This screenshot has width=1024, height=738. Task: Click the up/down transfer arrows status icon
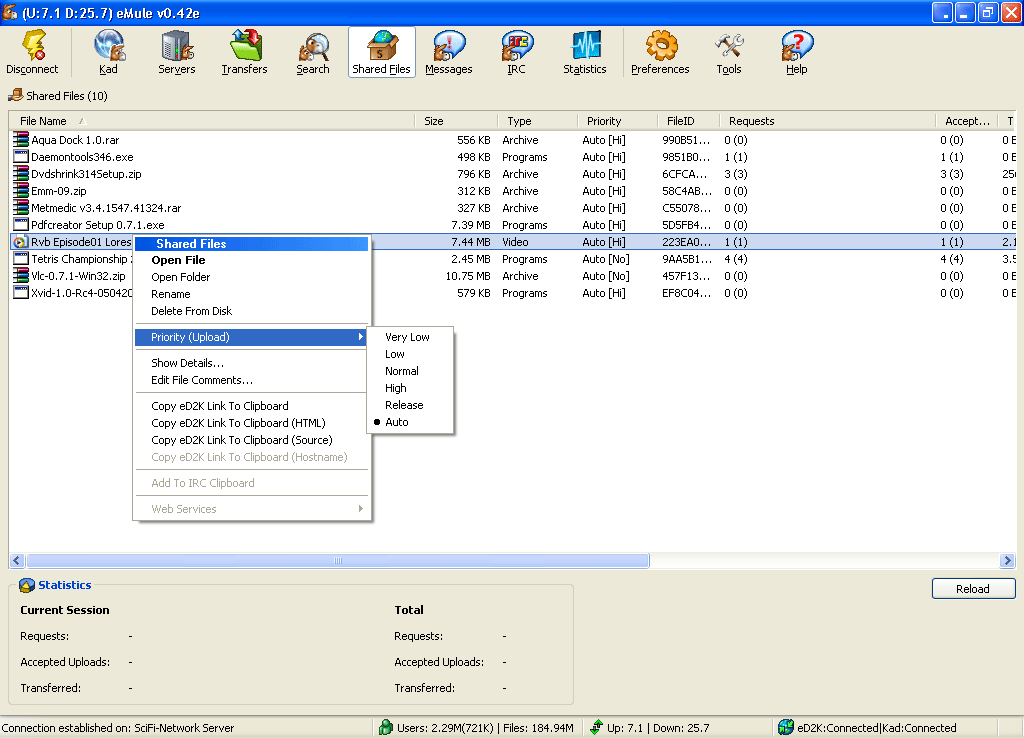coord(596,727)
